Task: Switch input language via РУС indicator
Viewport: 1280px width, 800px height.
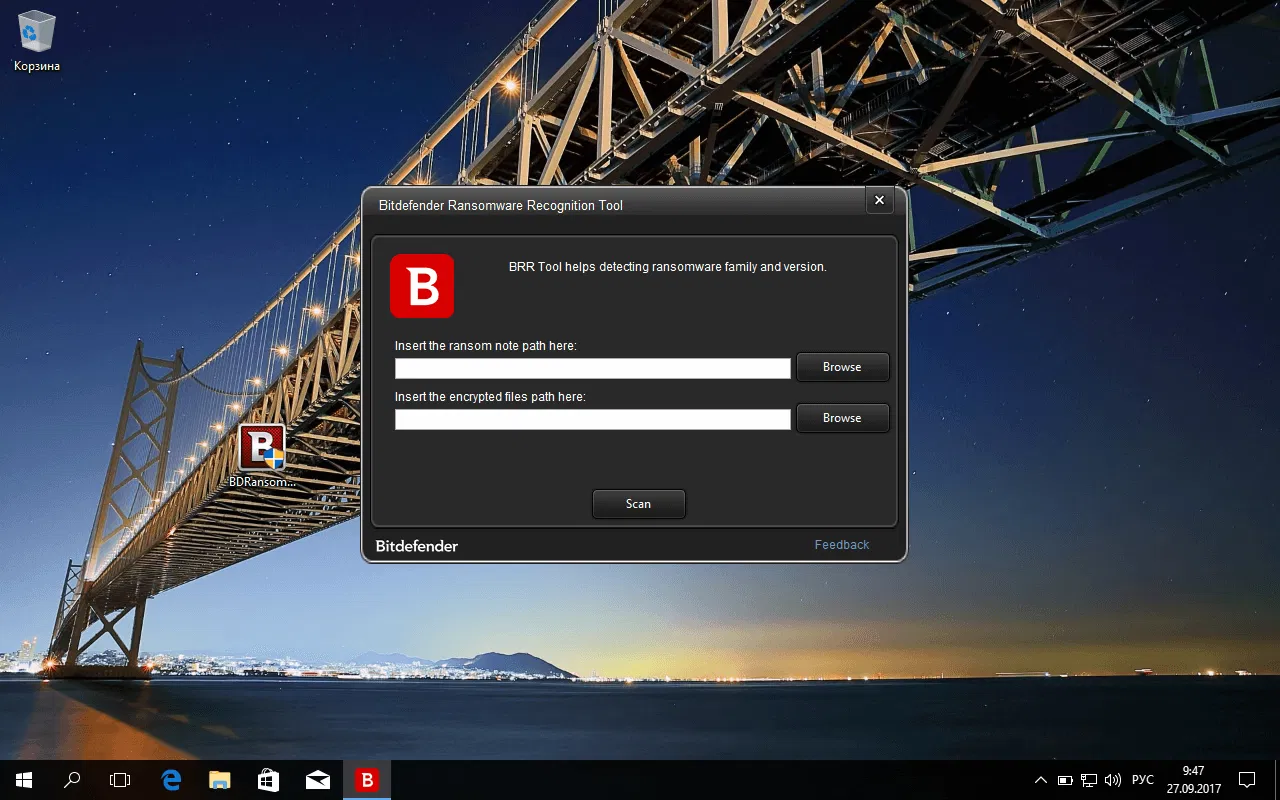Action: (x=1143, y=780)
